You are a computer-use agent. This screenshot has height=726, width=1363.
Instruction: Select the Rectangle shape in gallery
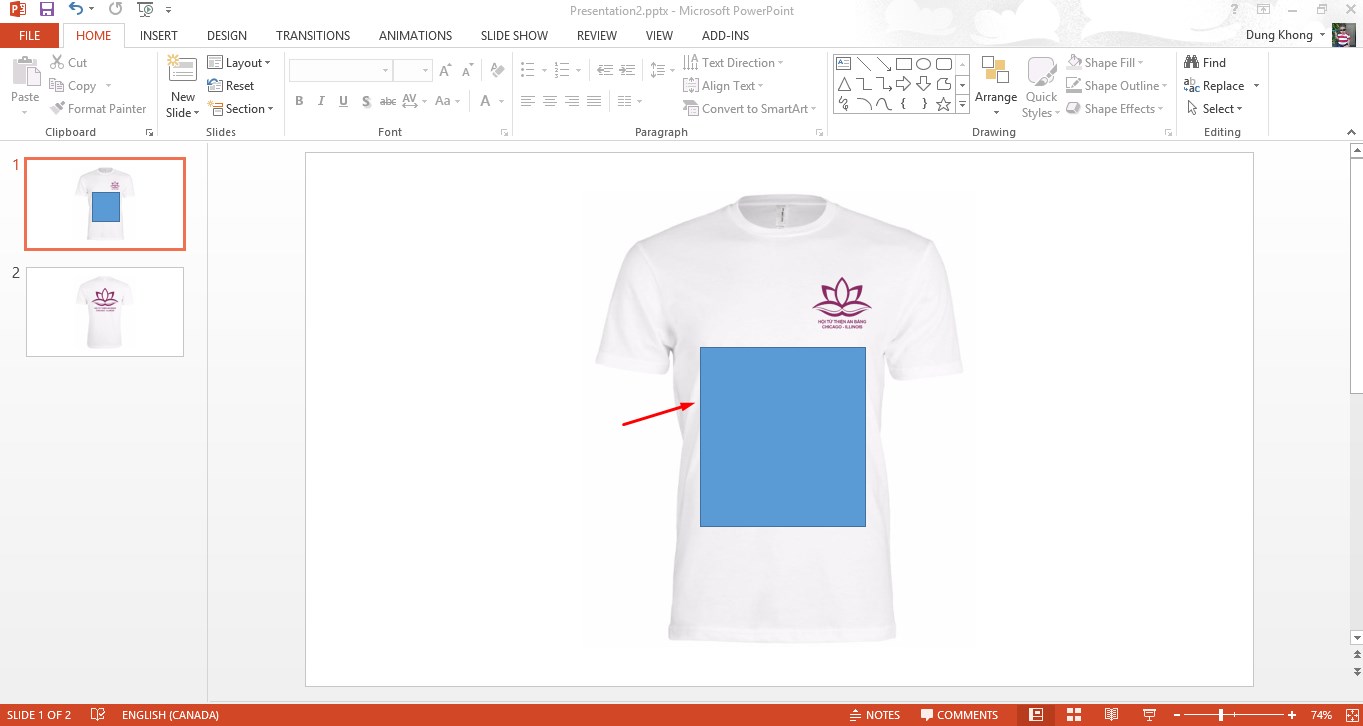(903, 63)
